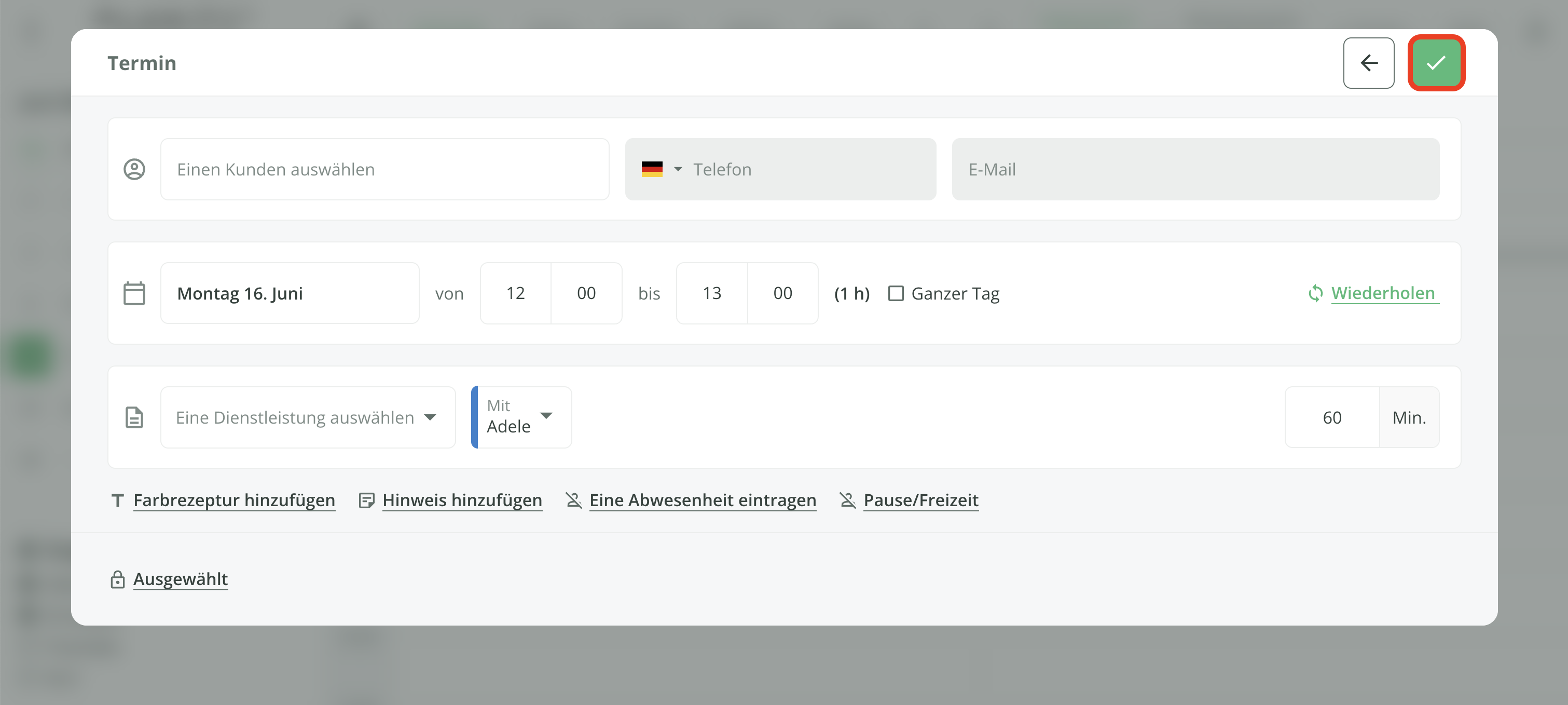Click the Pause/Freizeit link
The width and height of the screenshot is (1568, 705).
[920, 500]
